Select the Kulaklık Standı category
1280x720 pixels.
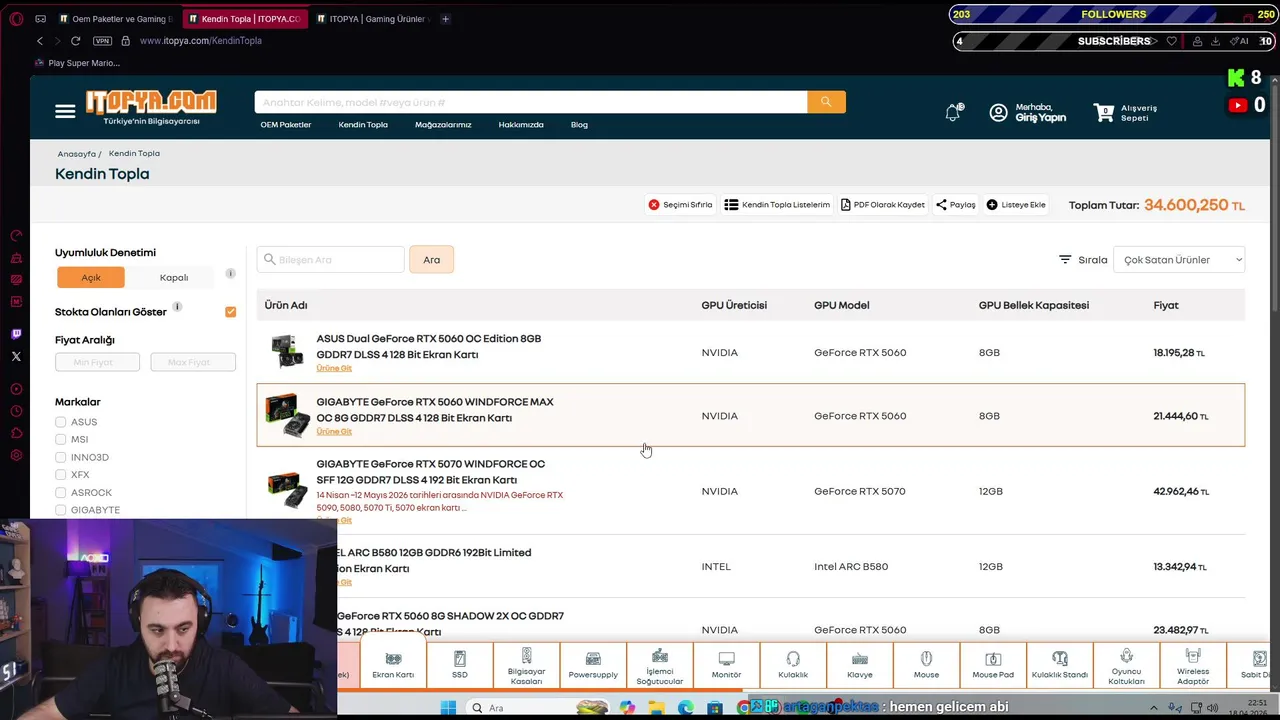pos(1060,665)
